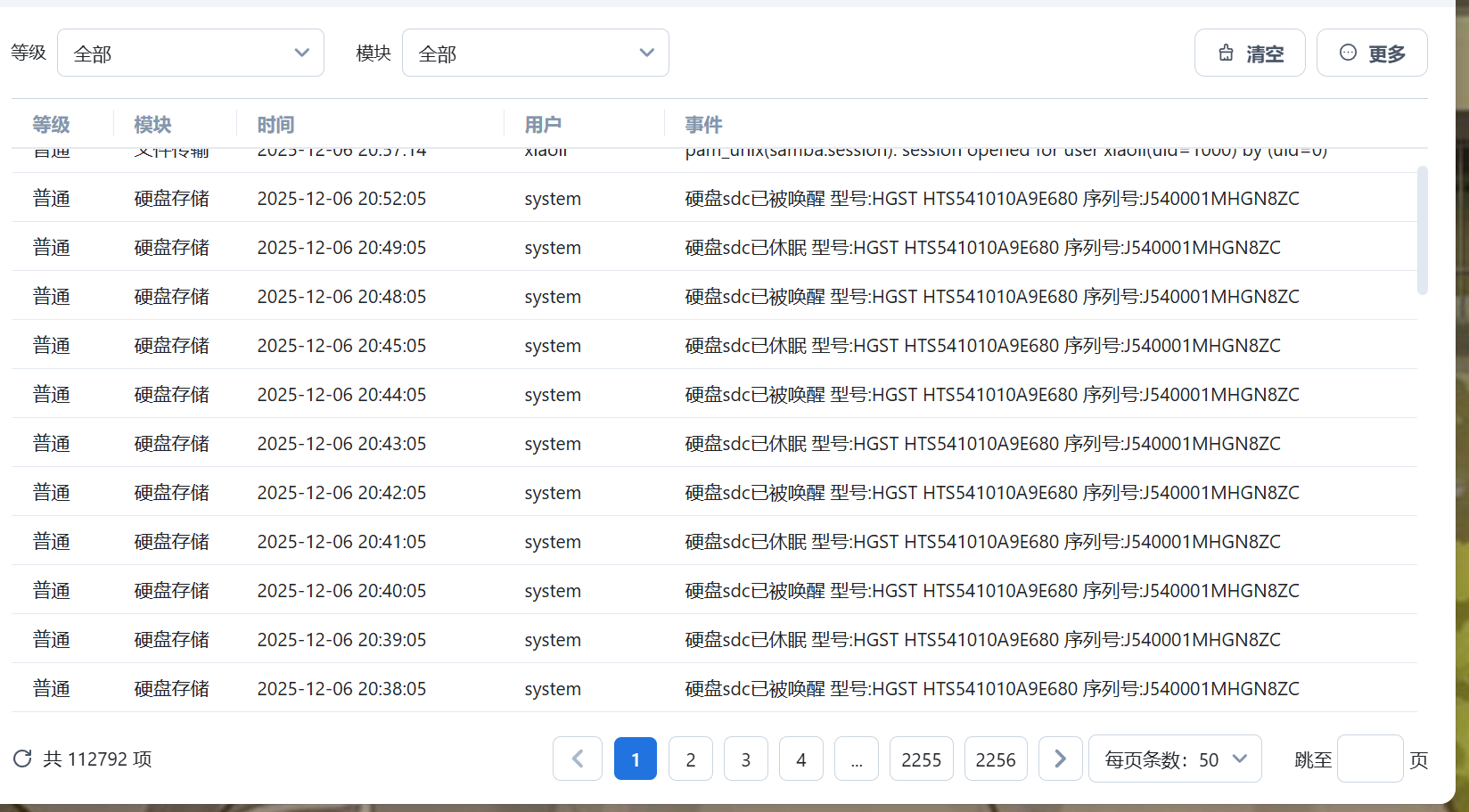Select the timestamp 2025-12-06 20:42:05

pyautogui.click(x=341, y=493)
